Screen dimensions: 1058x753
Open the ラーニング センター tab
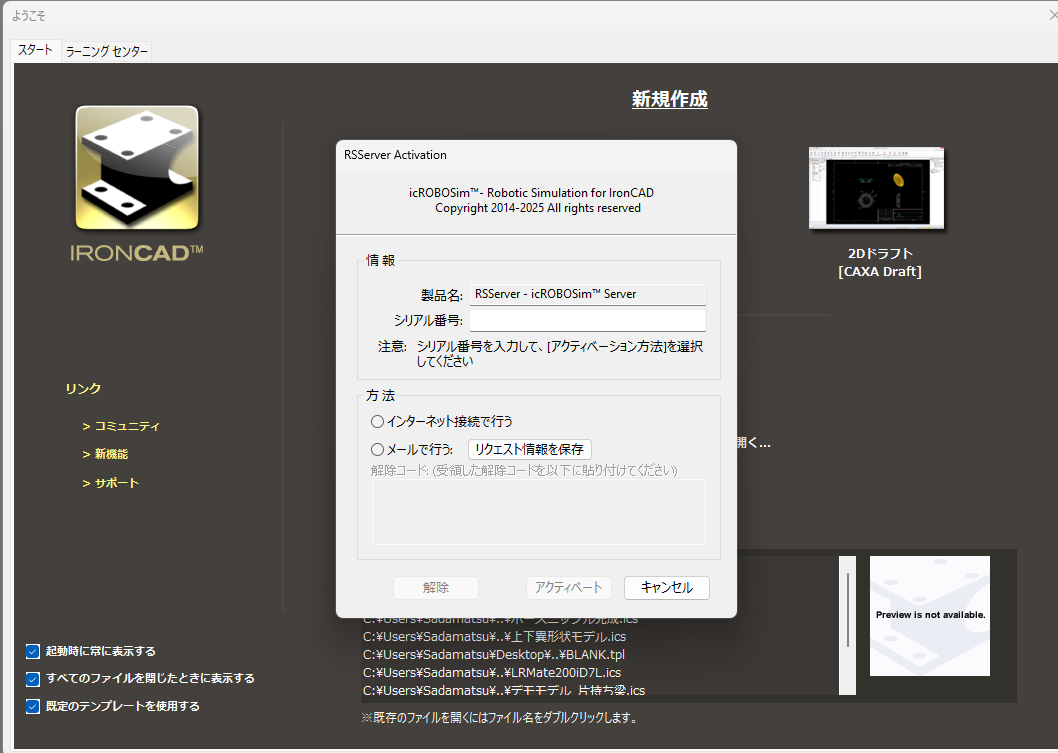[x=107, y=51]
